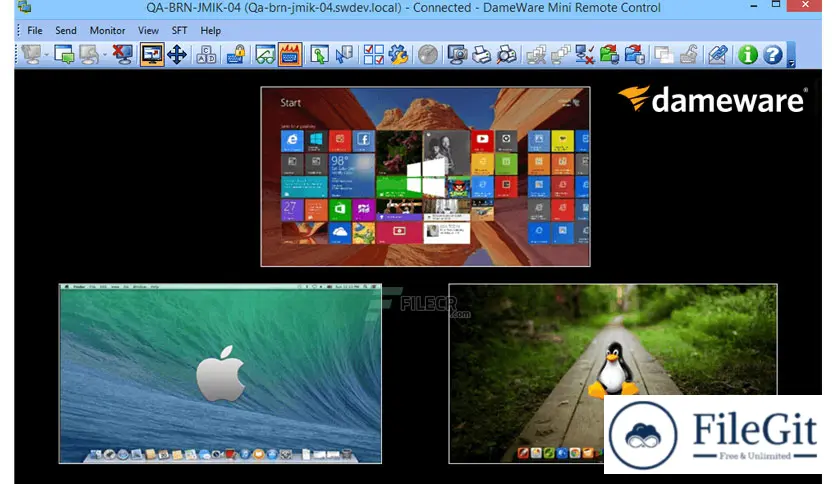
Task: Open the SFT menu
Action: pos(179,30)
